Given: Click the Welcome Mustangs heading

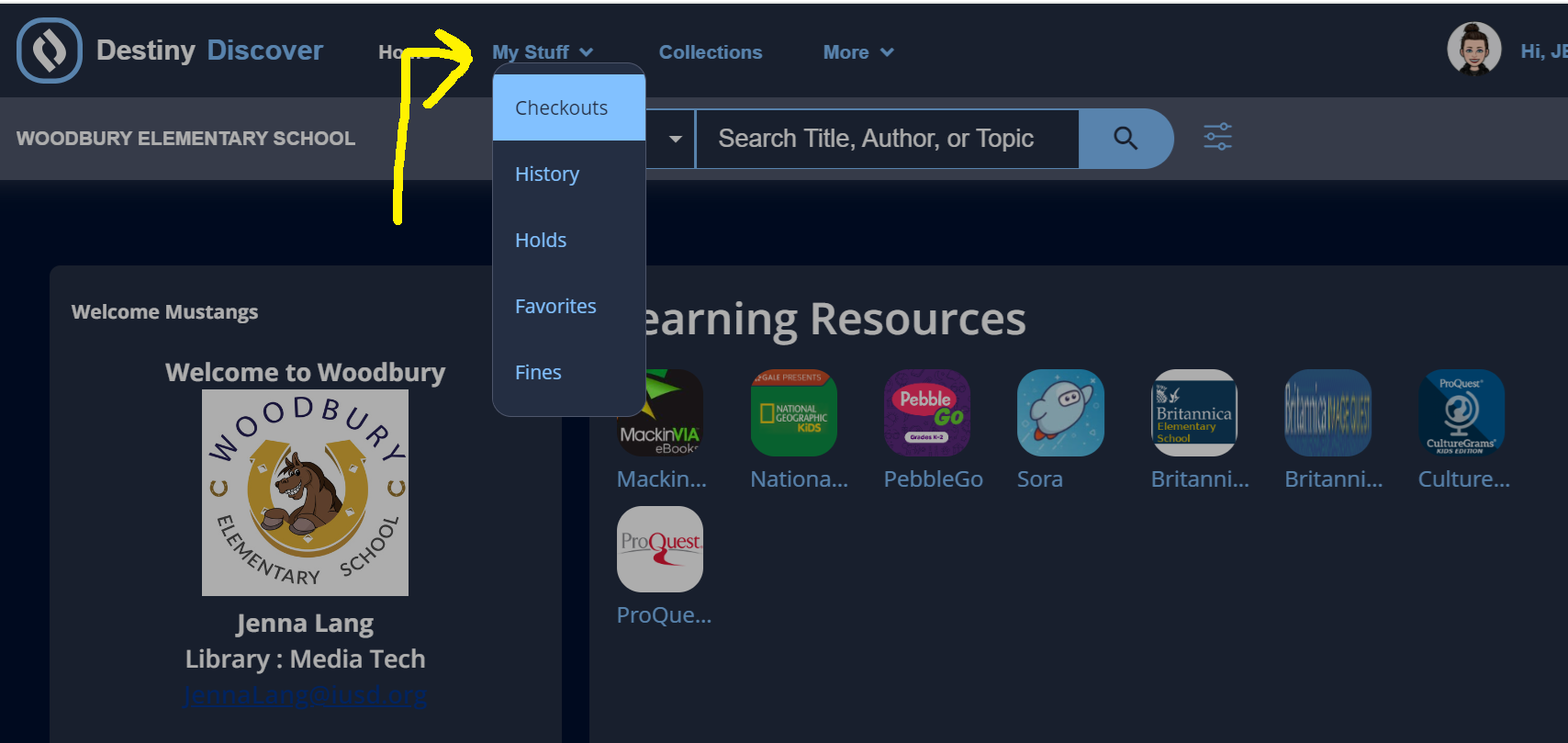Looking at the screenshot, I should point(164,312).
